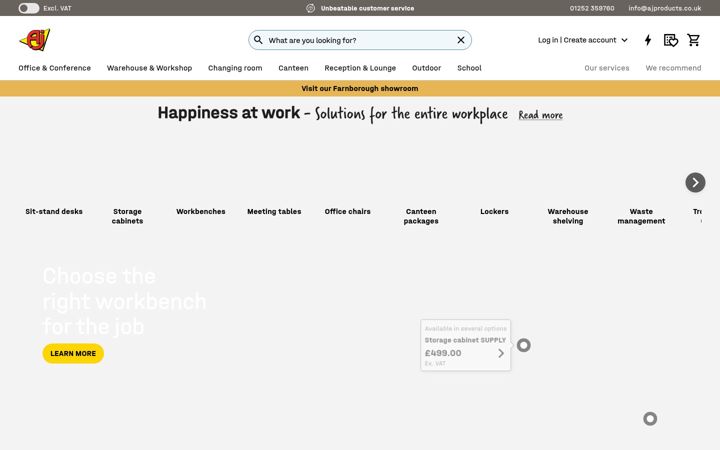Click Visit our Farnborough showroom banner

360,88
